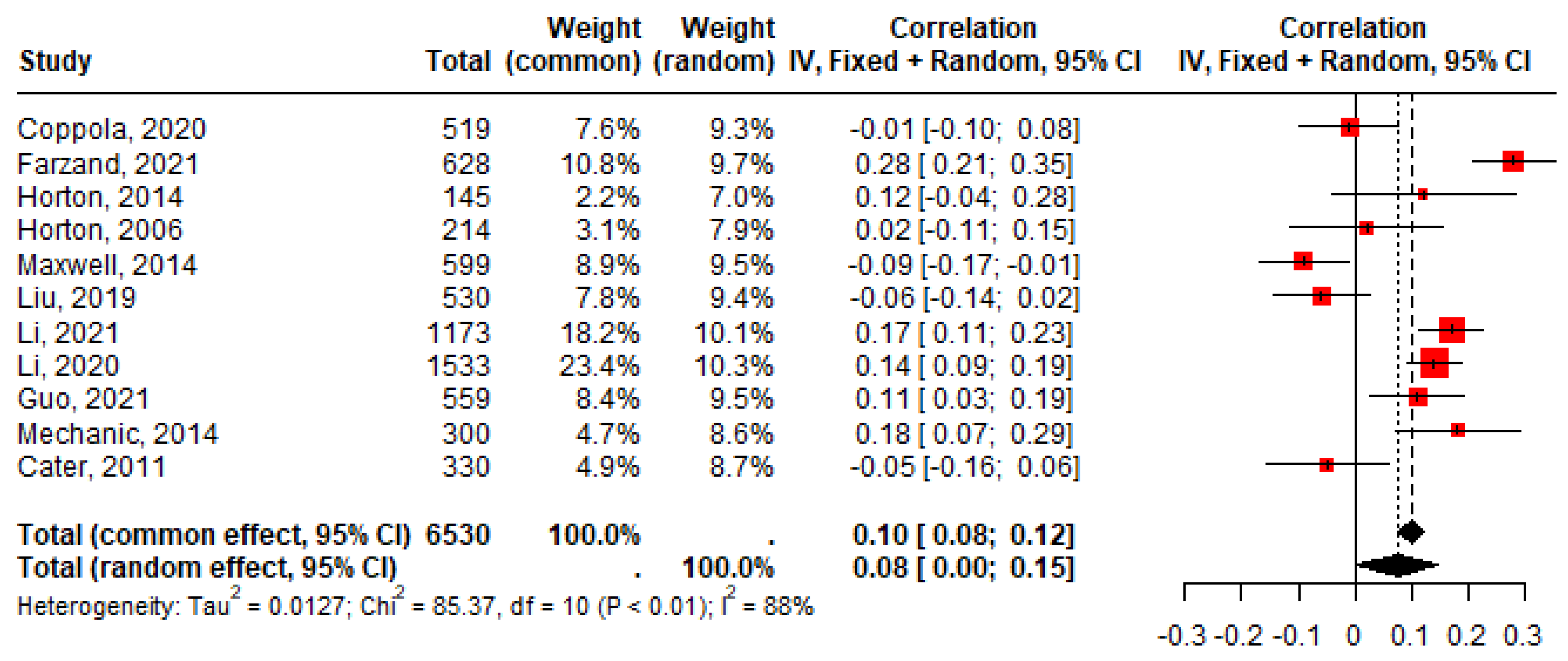Click the "Weight (random)" column header
This screenshot has width=1568, height=661.
coord(714,45)
